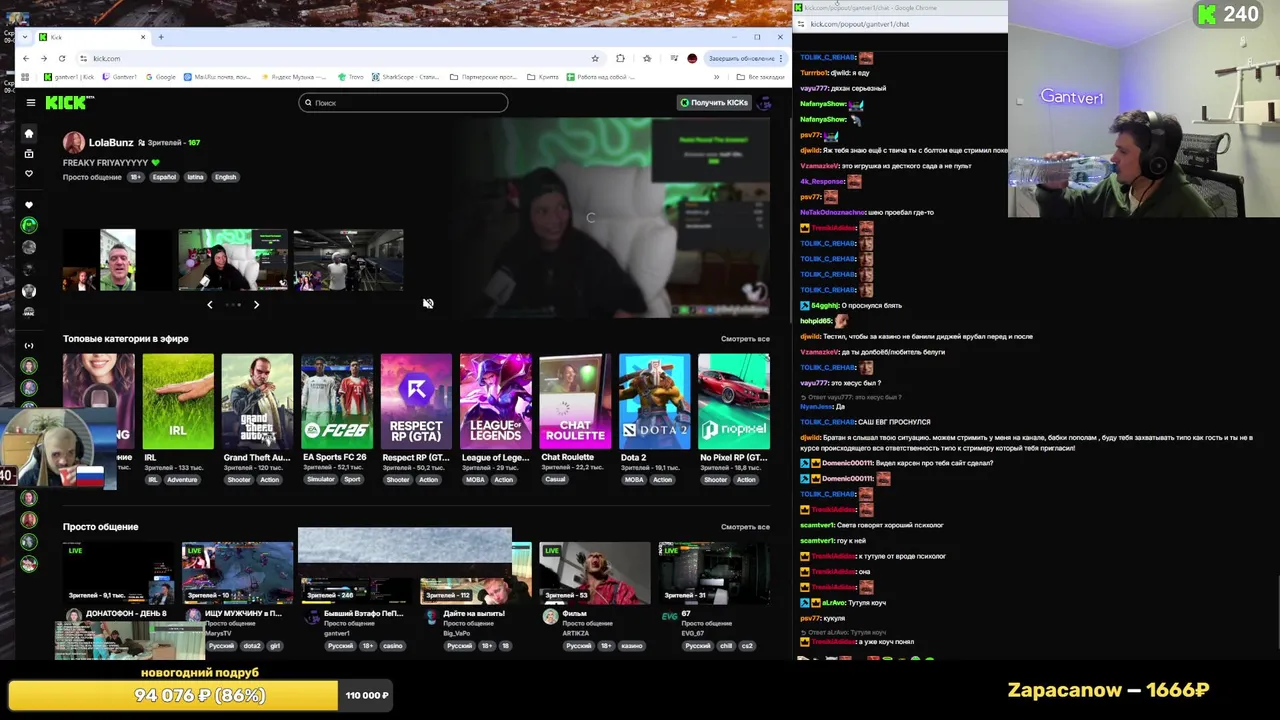Open the ARTIKZA Фильм stream thumbnail
1280x720 pixels.
pos(594,573)
